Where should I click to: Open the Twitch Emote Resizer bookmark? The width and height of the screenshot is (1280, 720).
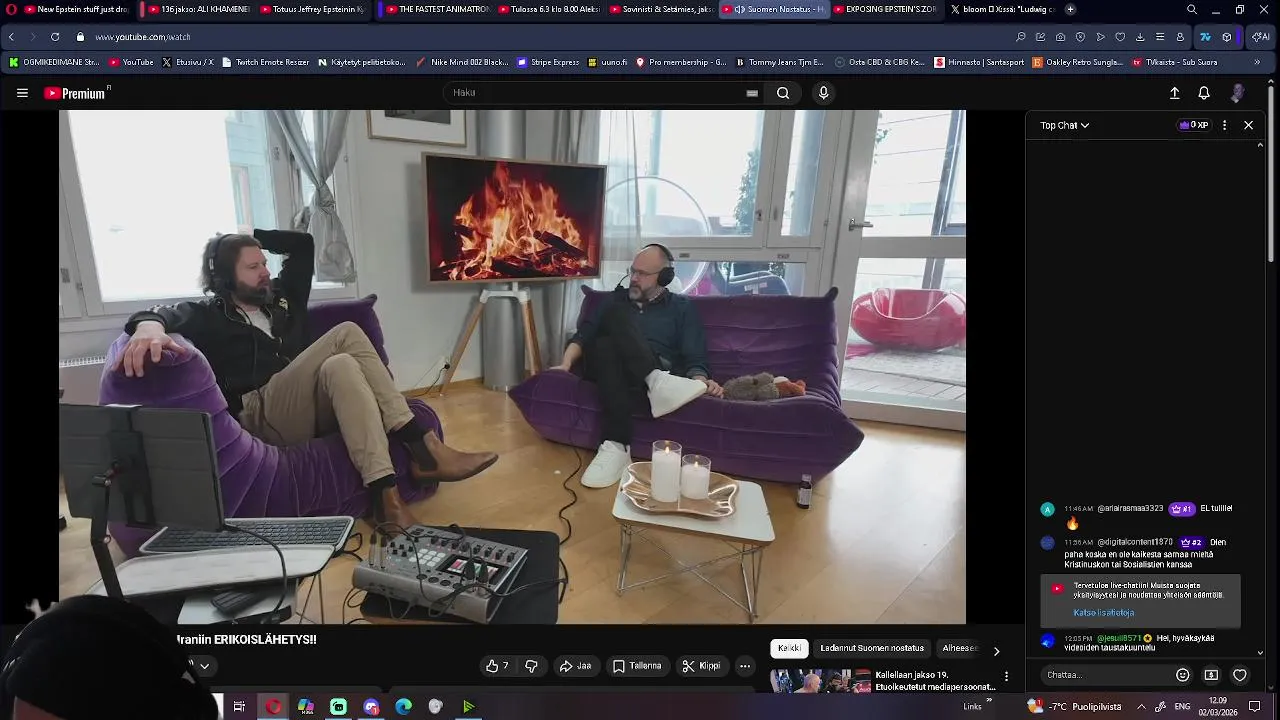[266, 62]
